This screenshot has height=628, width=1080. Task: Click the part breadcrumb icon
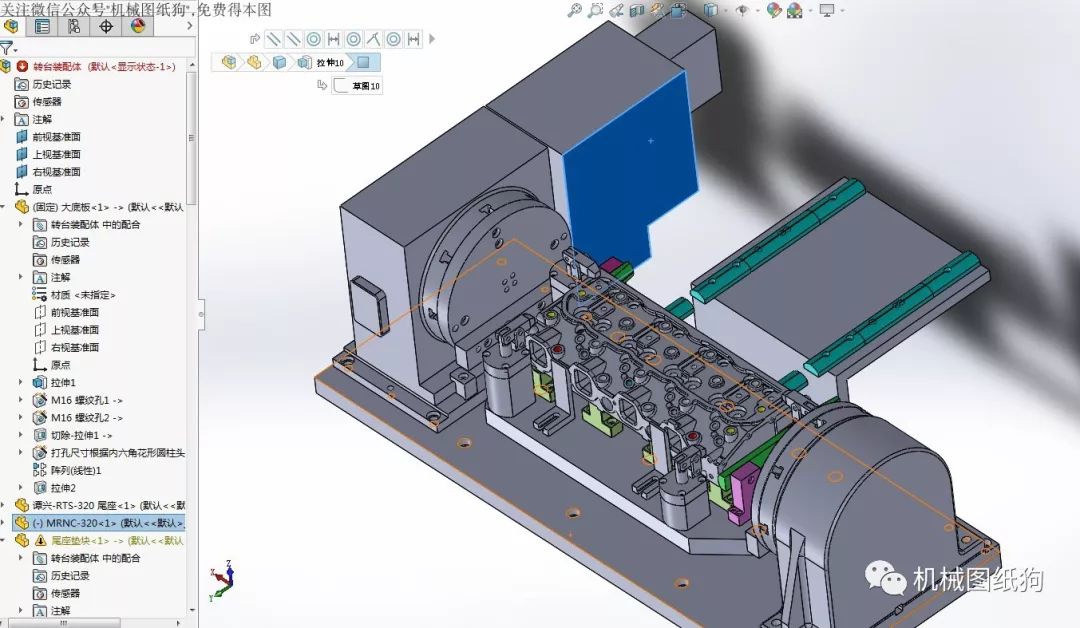coord(254,63)
